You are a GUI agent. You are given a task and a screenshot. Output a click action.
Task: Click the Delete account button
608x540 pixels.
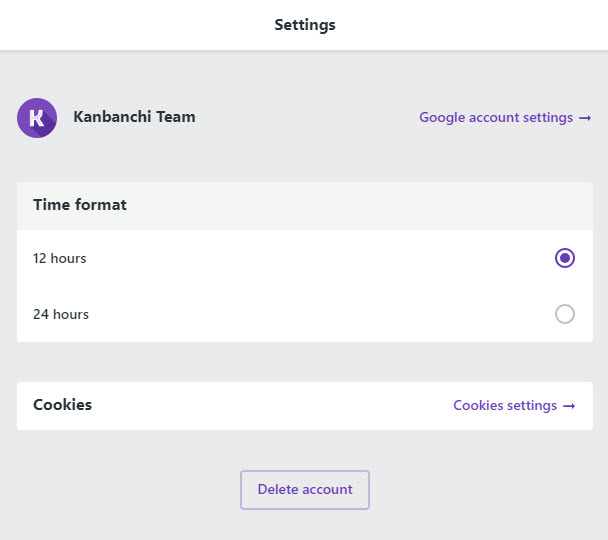point(305,490)
